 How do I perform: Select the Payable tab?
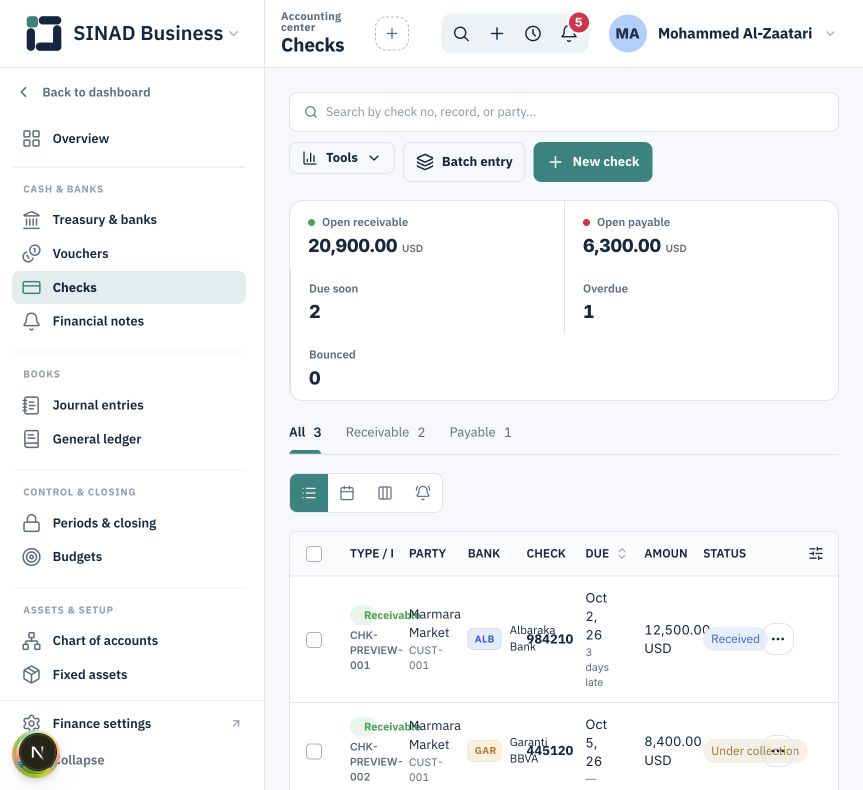(480, 433)
